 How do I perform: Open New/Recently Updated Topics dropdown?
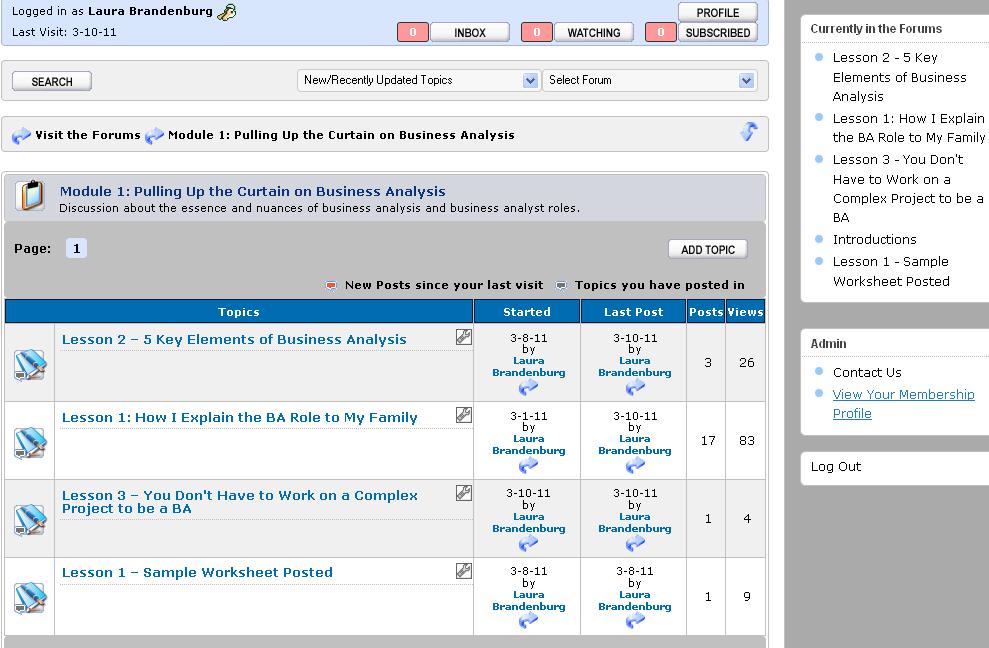[418, 80]
